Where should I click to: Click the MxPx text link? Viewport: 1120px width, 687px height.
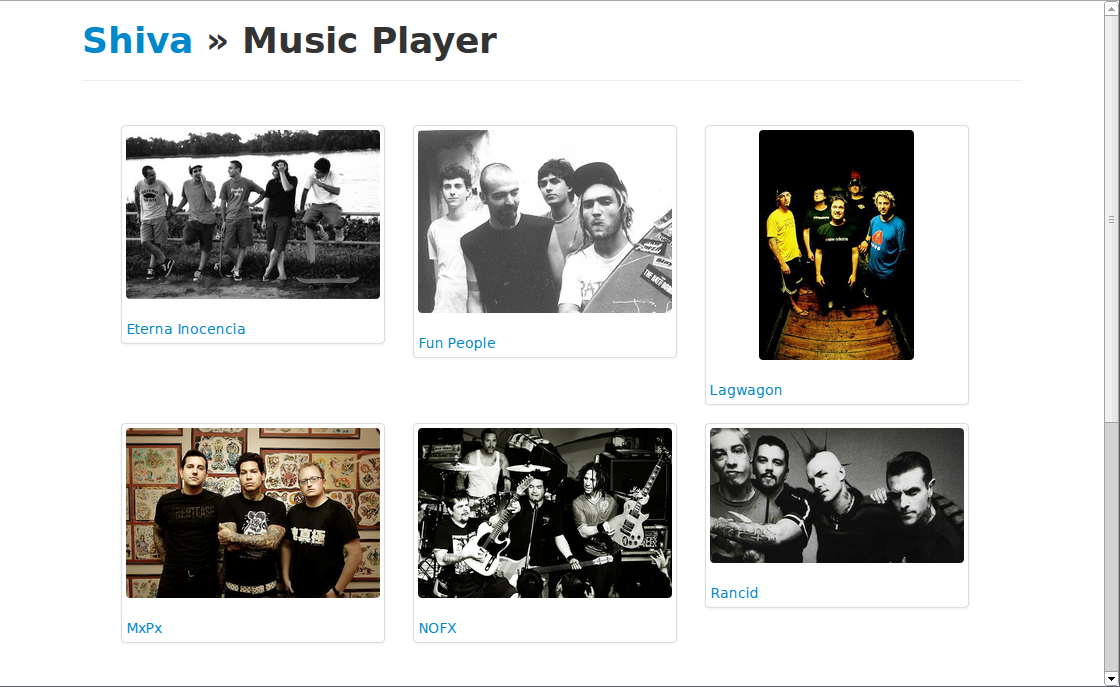pyautogui.click(x=144, y=628)
